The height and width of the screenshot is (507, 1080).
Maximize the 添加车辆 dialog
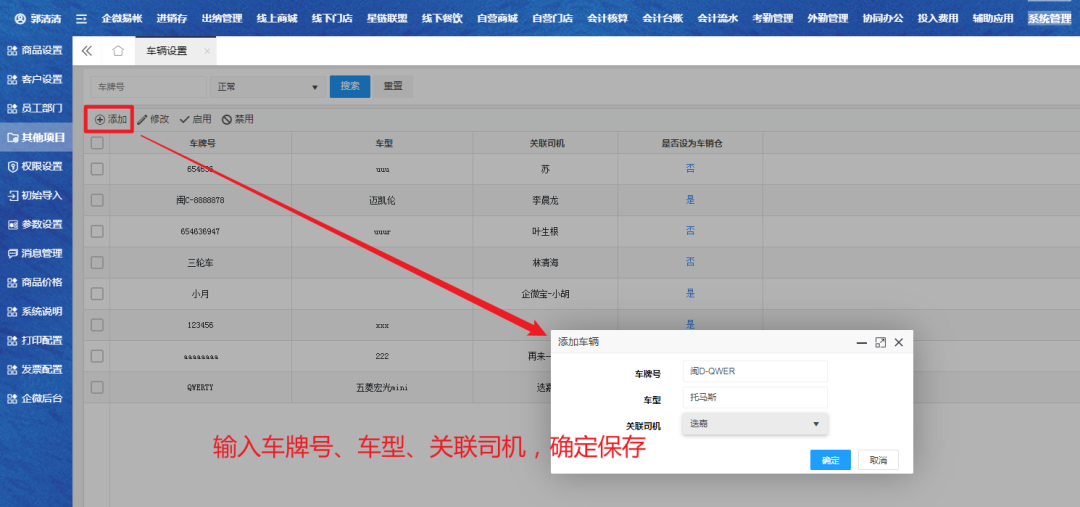point(880,342)
